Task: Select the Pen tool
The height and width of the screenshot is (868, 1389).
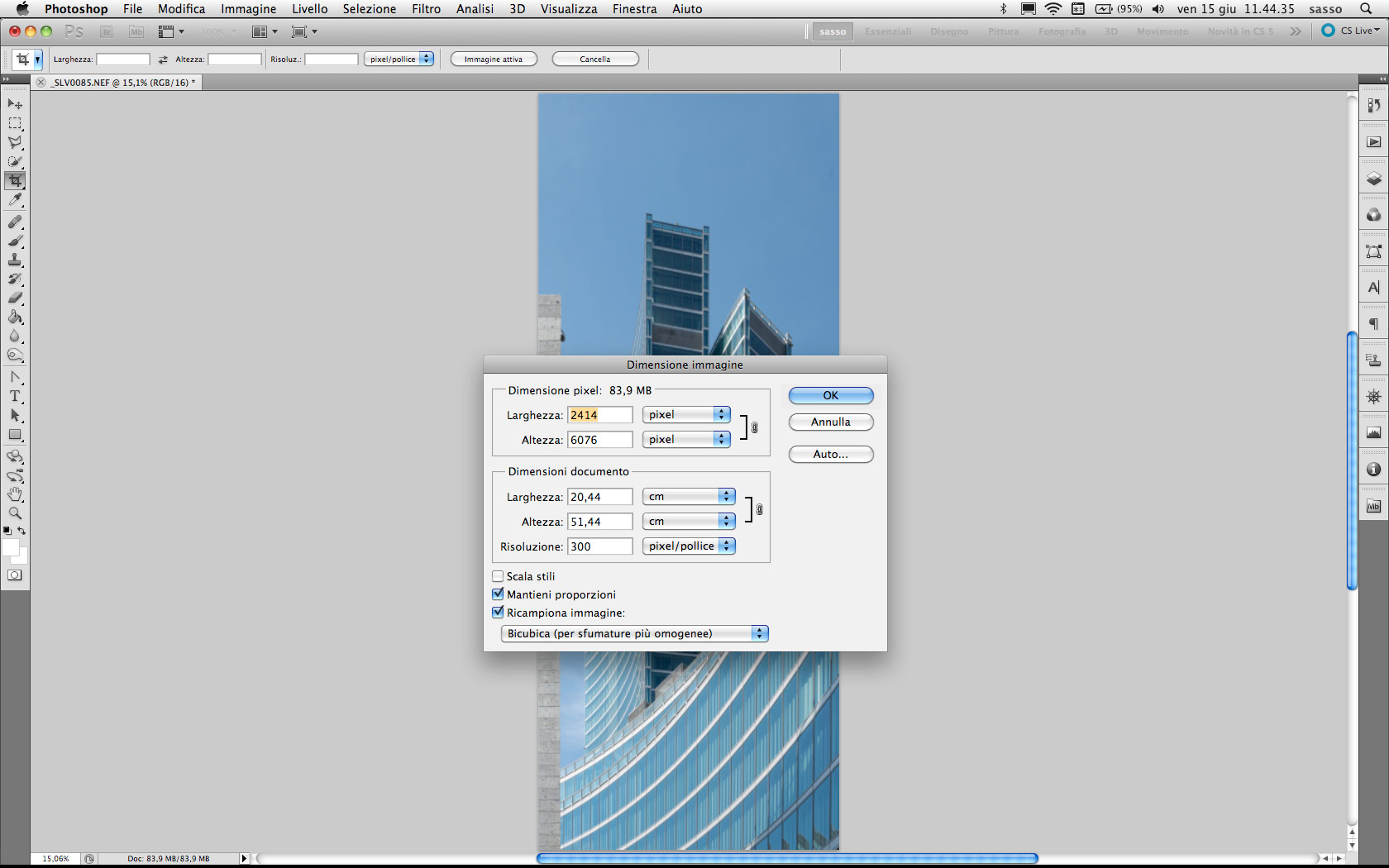Action: [15, 377]
